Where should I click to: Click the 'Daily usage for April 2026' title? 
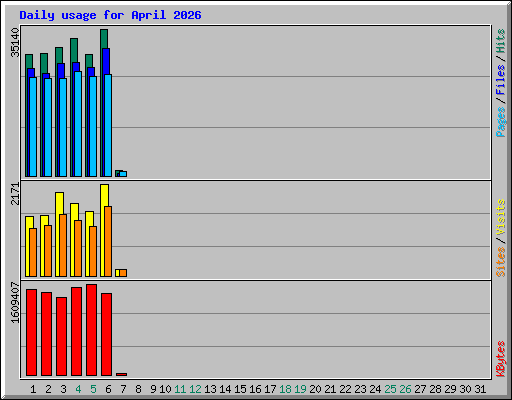110,15
